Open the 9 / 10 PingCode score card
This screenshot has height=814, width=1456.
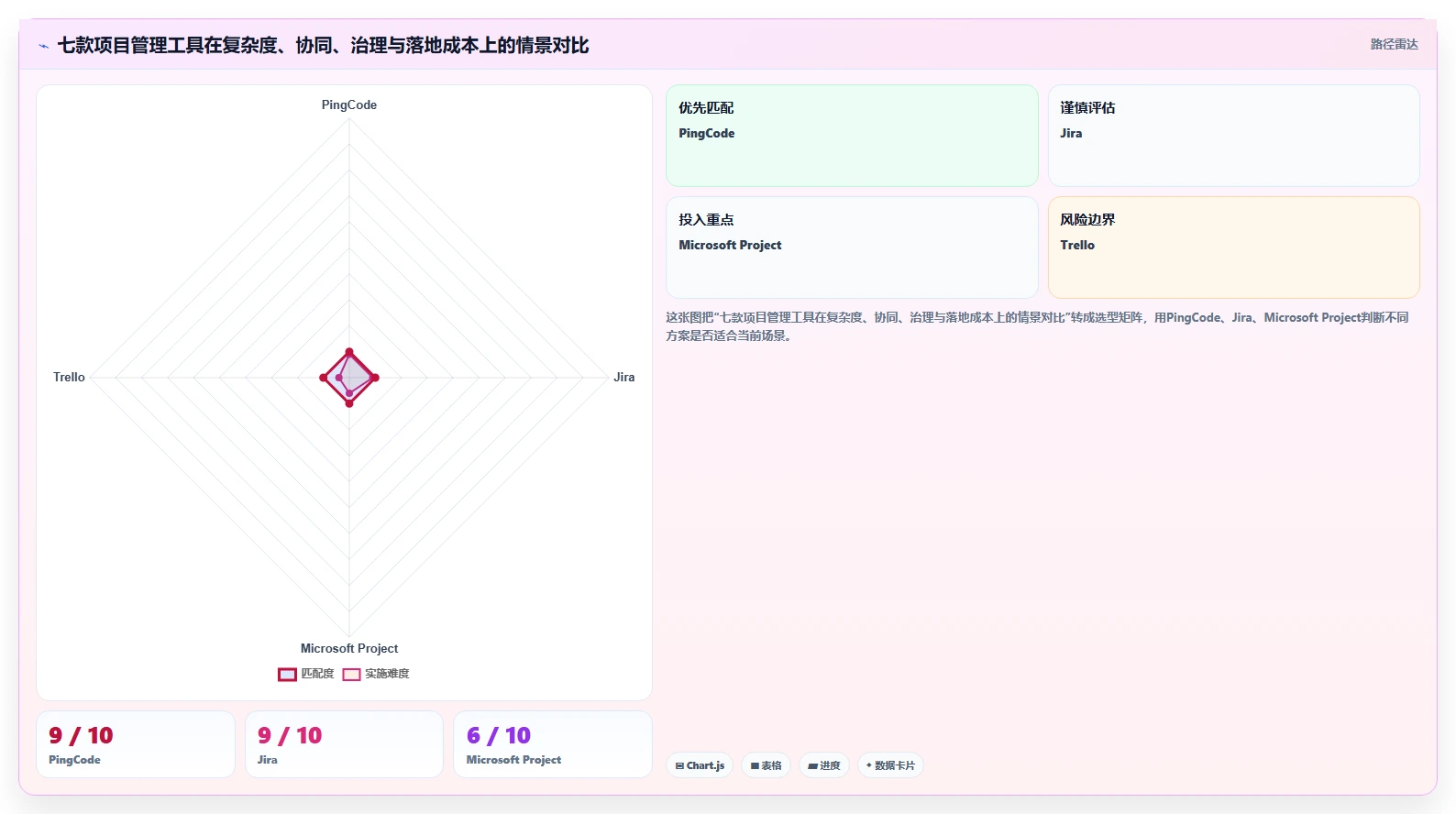tap(136, 744)
